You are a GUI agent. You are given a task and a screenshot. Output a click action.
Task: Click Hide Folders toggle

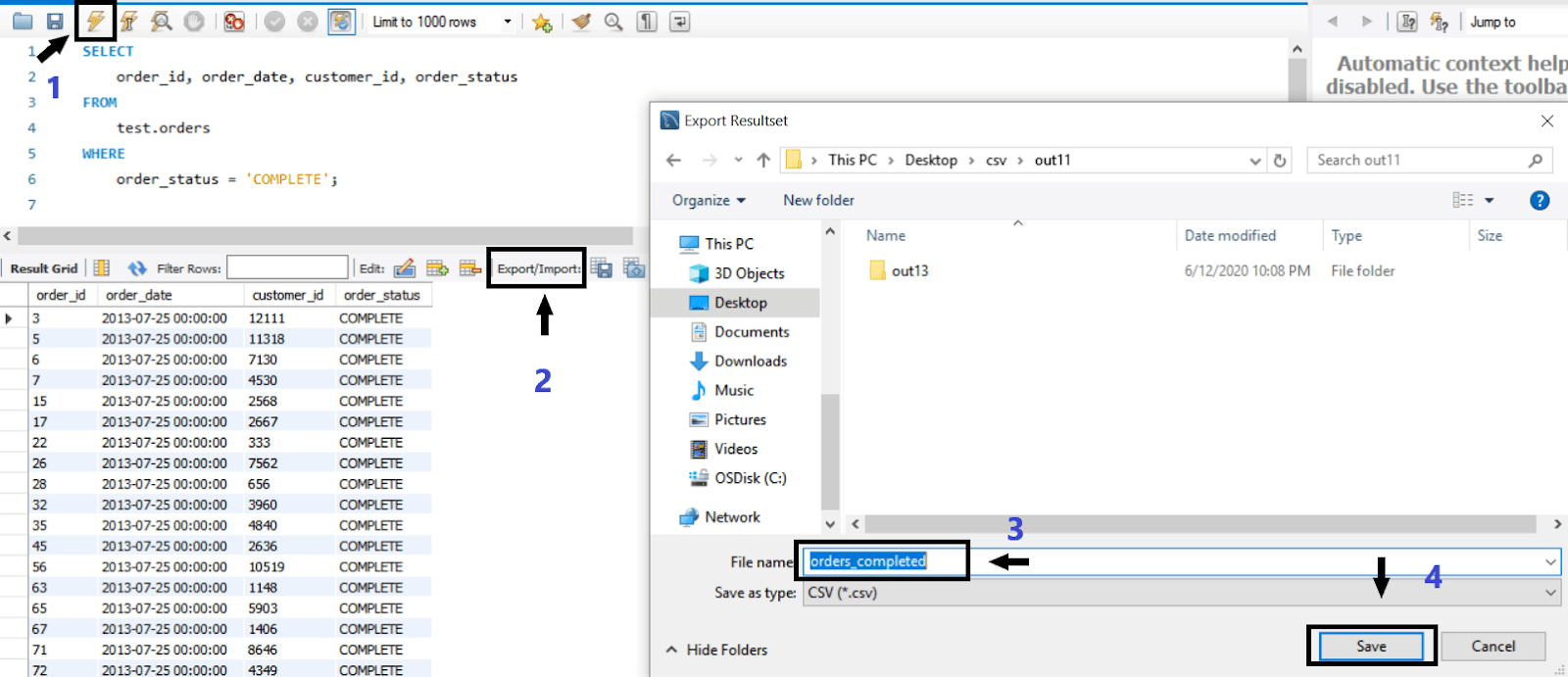pyautogui.click(x=716, y=650)
